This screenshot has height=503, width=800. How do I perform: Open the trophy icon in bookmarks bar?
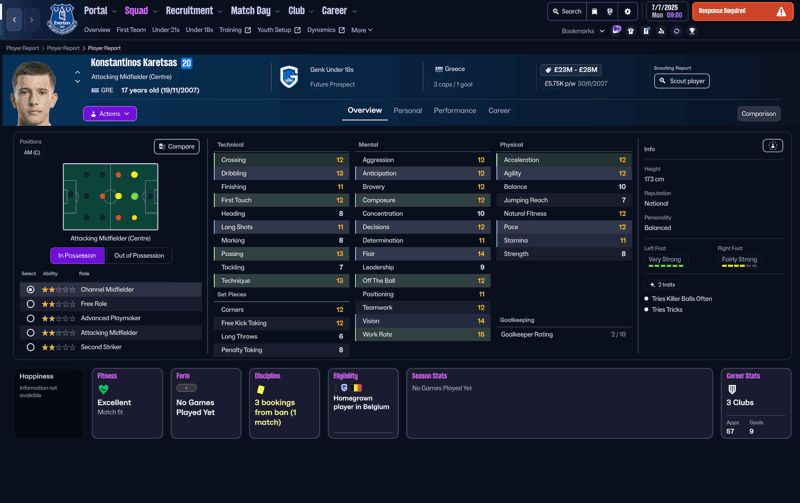[692, 31]
